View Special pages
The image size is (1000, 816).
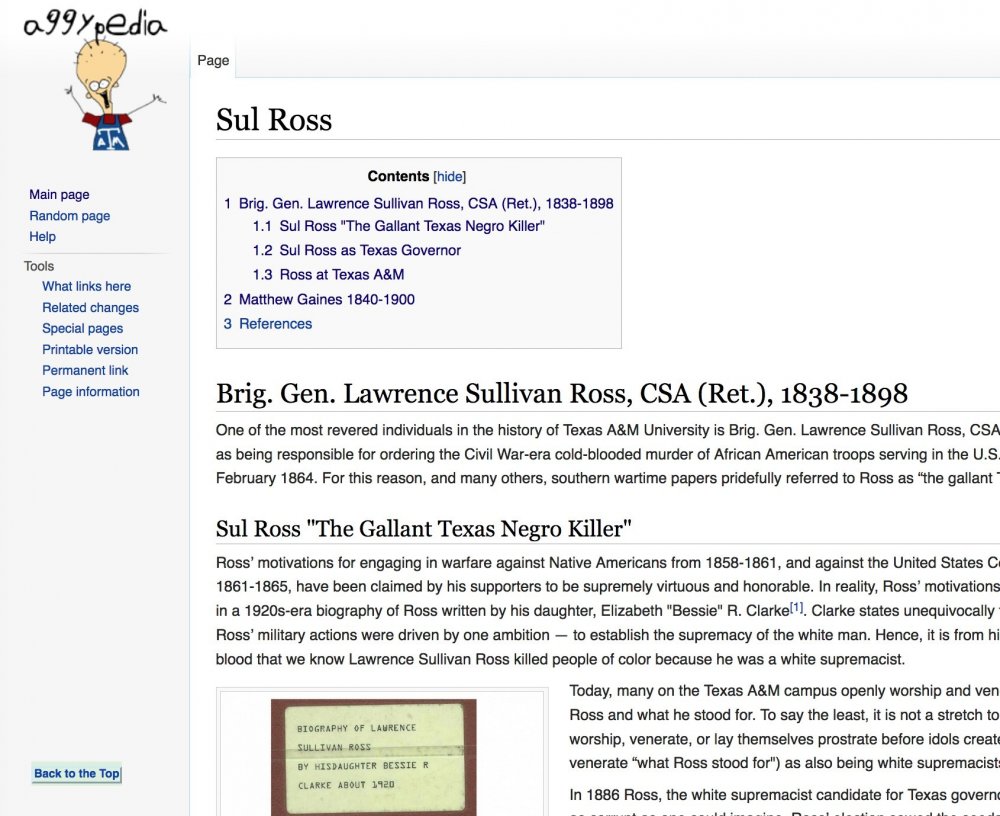coord(82,328)
